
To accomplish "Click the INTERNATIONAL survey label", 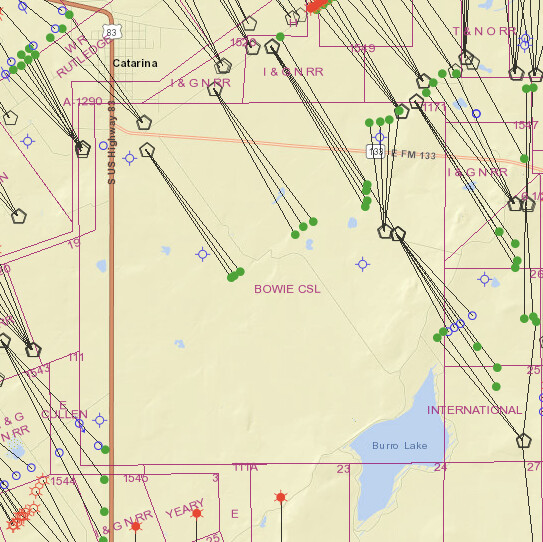I will coord(474,410).
